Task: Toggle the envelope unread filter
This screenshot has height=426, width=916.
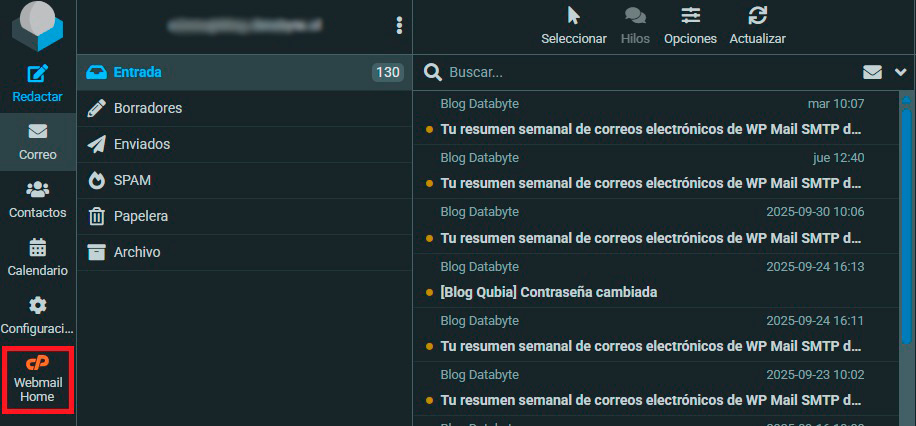Action: [872, 72]
